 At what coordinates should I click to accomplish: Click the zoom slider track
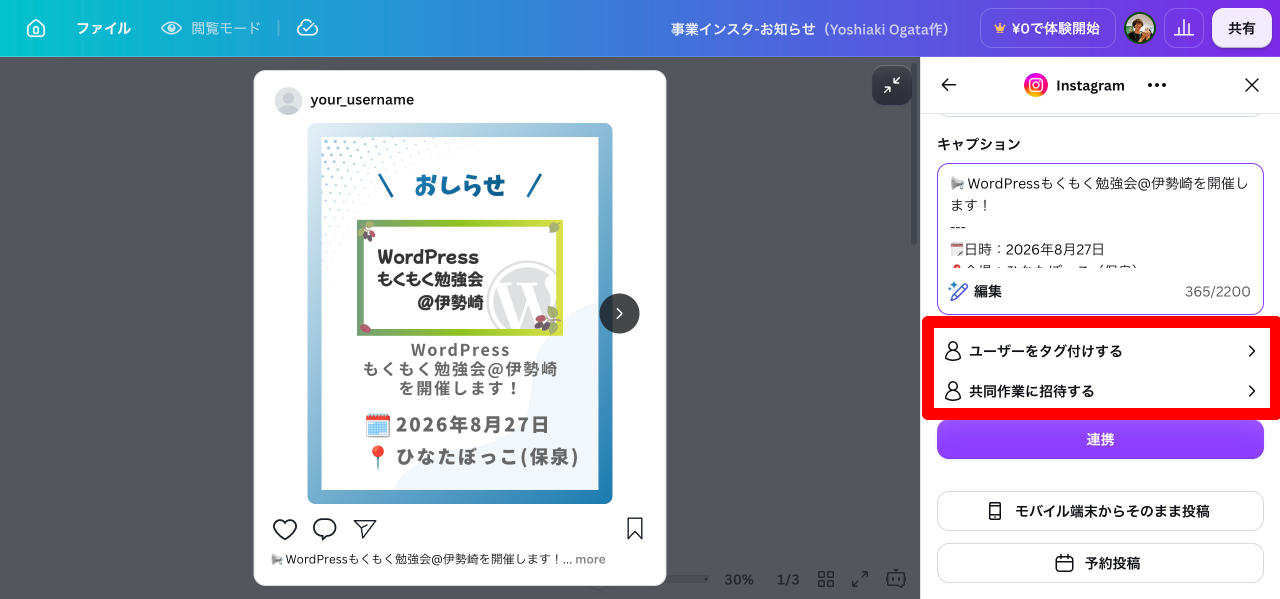688,579
